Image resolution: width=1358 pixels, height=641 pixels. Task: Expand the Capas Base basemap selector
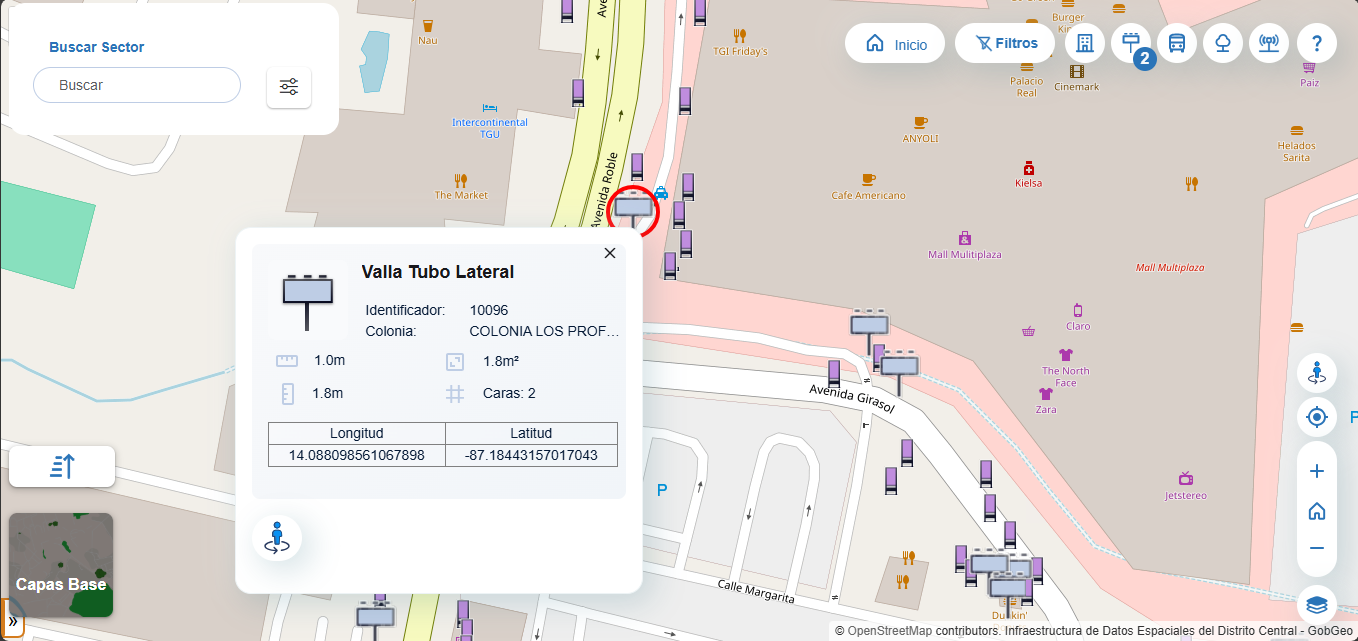pyautogui.click(x=61, y=565)
